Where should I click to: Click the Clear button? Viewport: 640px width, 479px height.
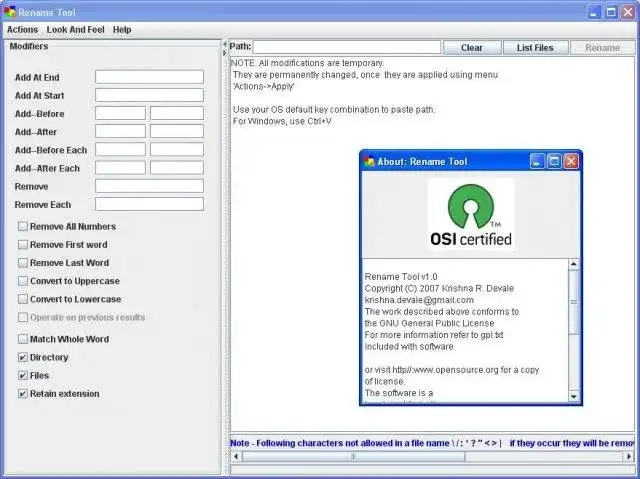[472, 48]
